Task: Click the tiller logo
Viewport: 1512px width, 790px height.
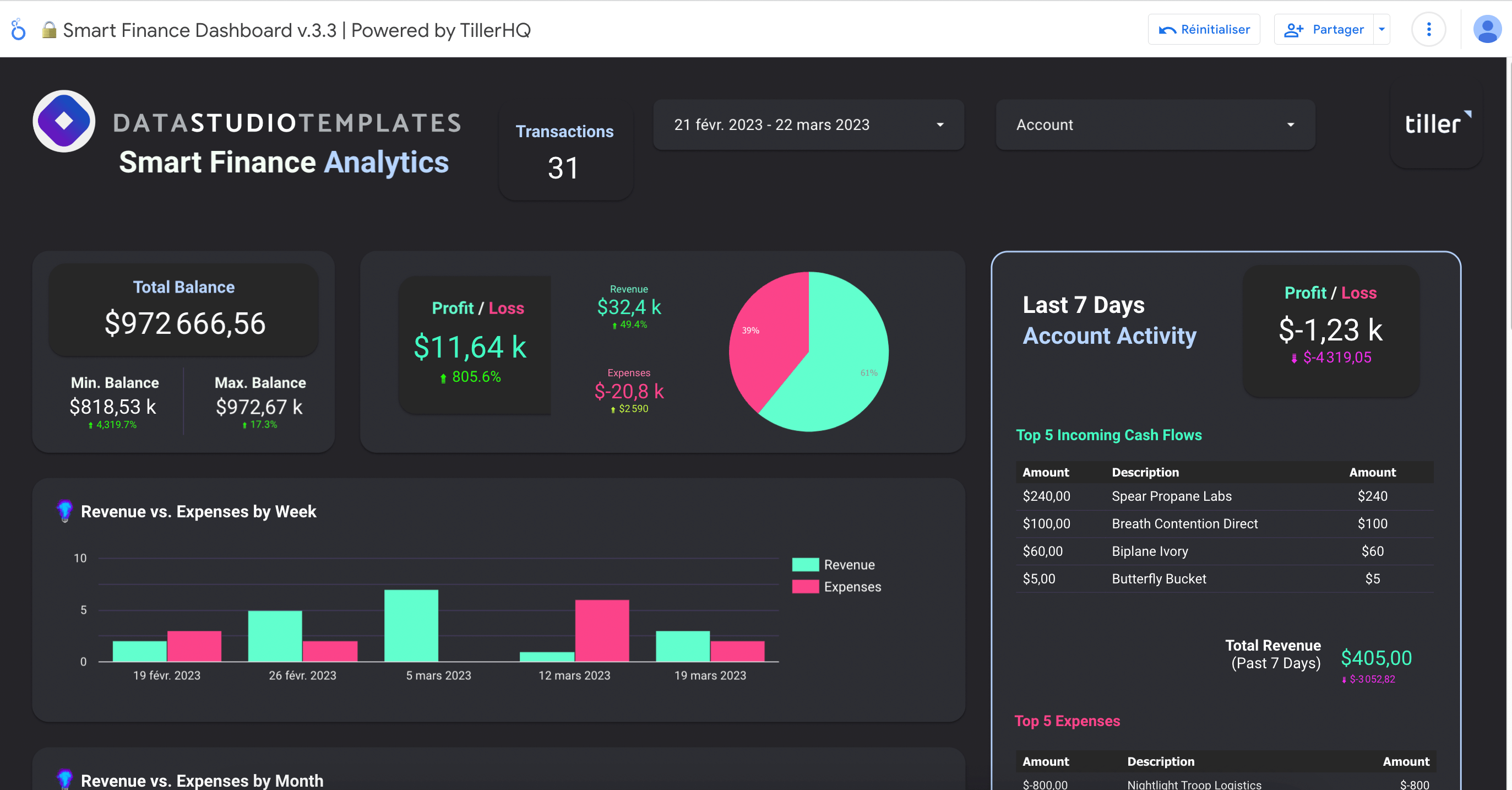Action: (1438, 123)
